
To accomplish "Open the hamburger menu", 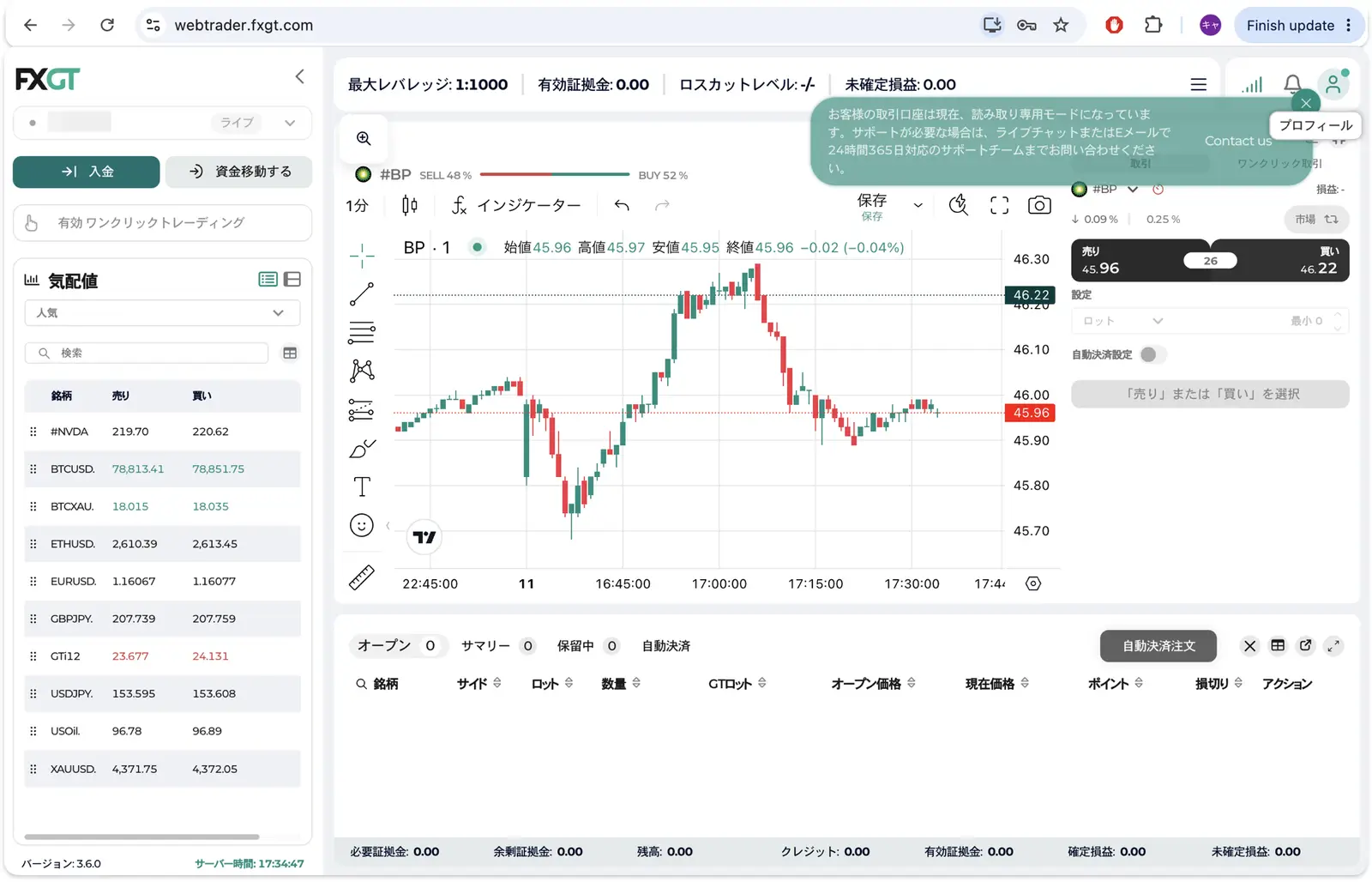I will 1199,84.
